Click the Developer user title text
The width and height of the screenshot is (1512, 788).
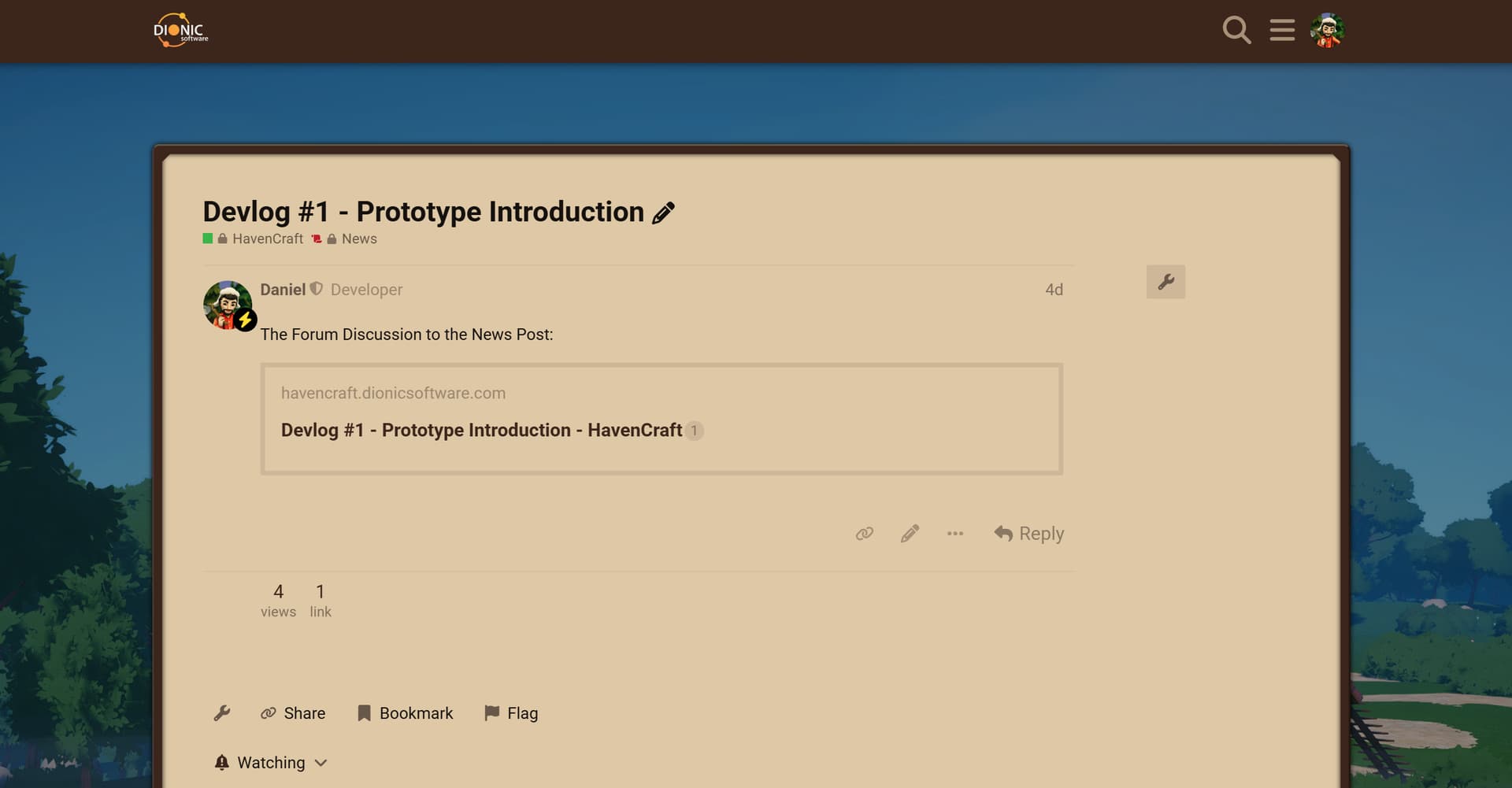(x=366, y=290)
